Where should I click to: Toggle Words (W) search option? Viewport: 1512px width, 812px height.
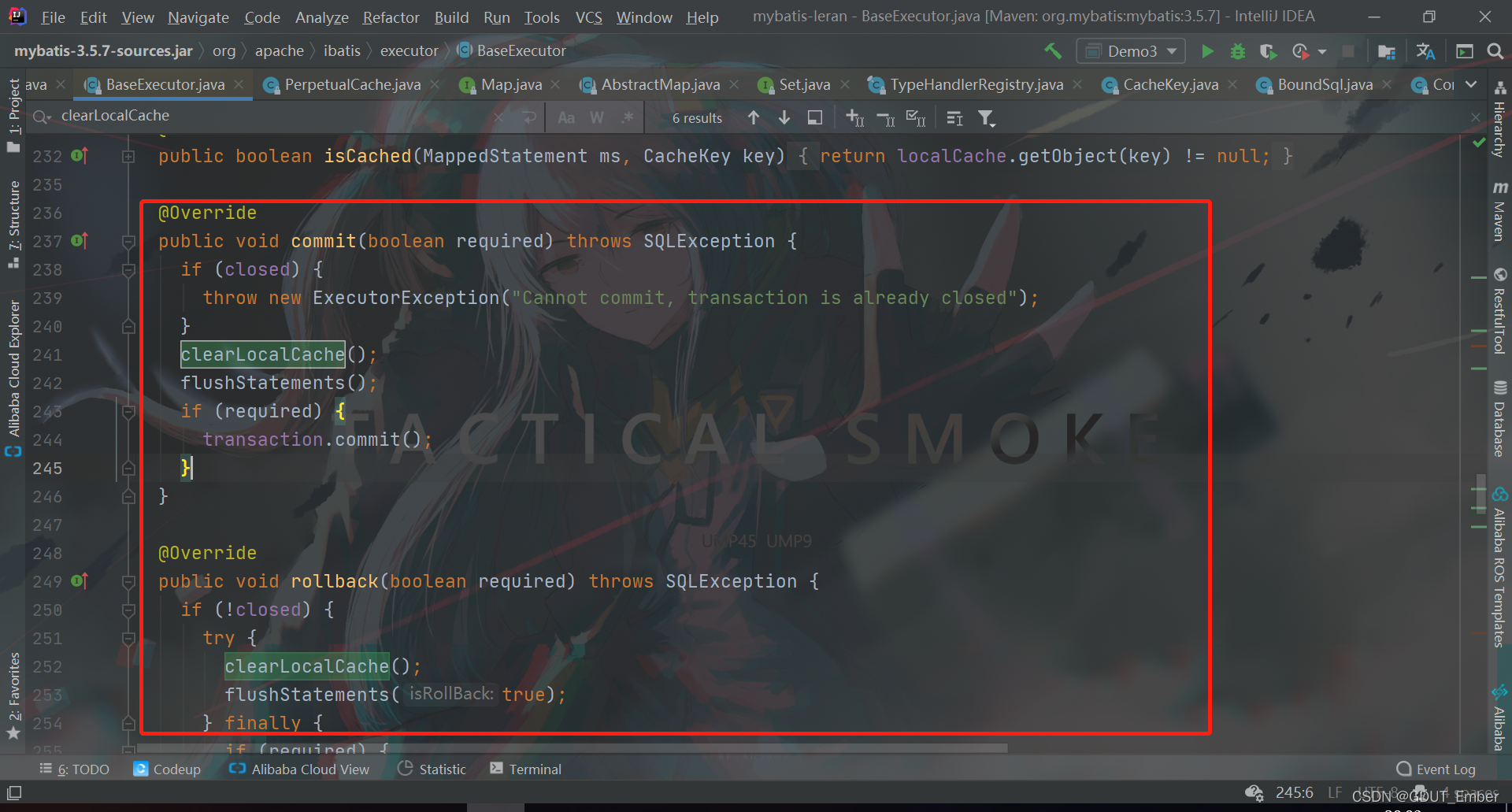click(597, 117)
